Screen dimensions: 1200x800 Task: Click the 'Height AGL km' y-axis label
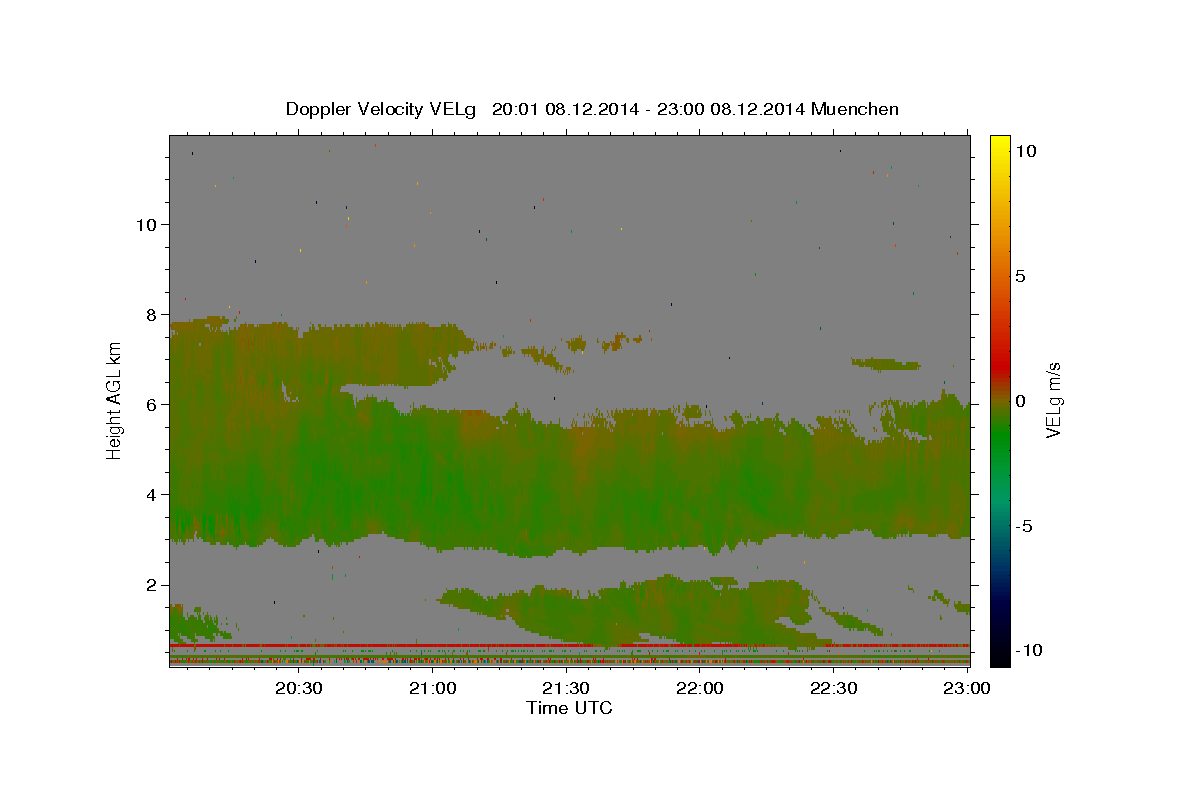tap(115, 399)
